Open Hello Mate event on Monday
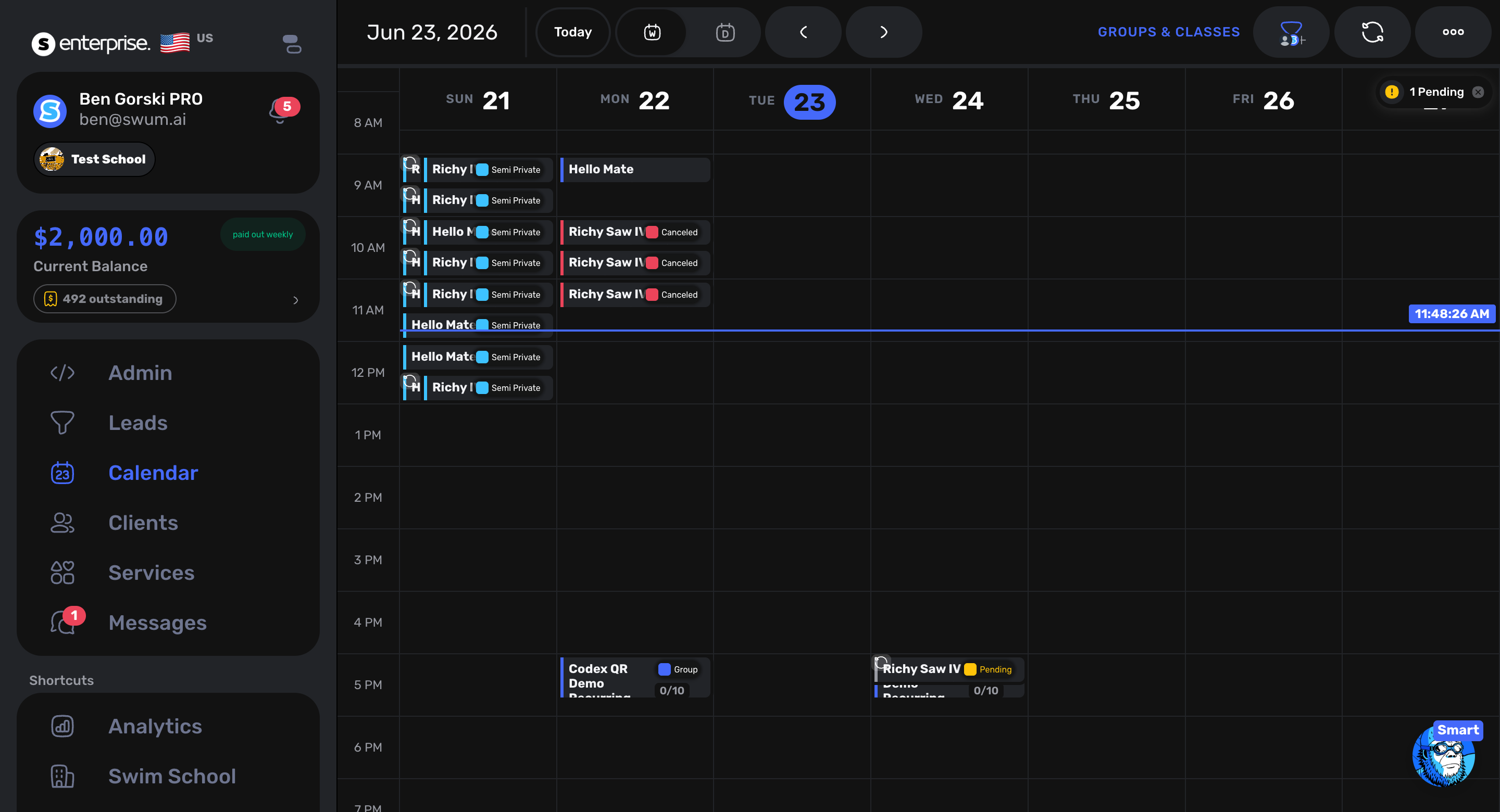 (x=635, y=169)
